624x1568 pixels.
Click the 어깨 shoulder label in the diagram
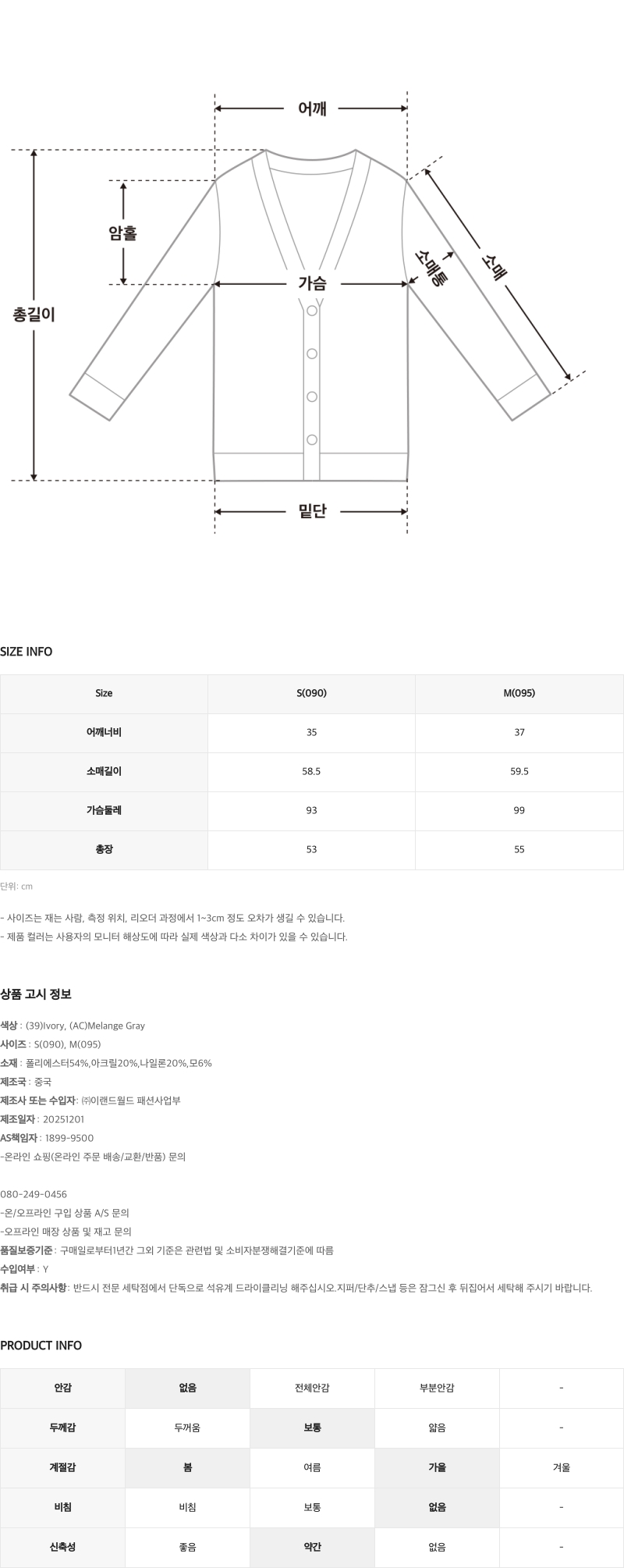coord(312,109)
